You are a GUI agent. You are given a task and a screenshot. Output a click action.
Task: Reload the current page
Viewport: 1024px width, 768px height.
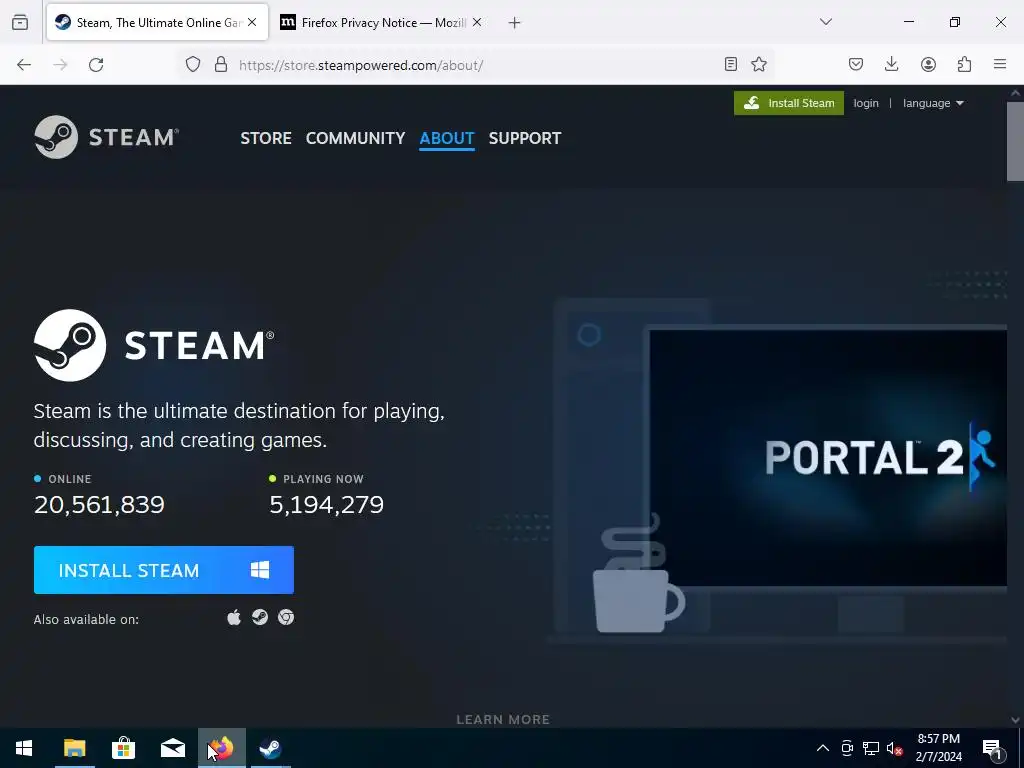[96, 64]
